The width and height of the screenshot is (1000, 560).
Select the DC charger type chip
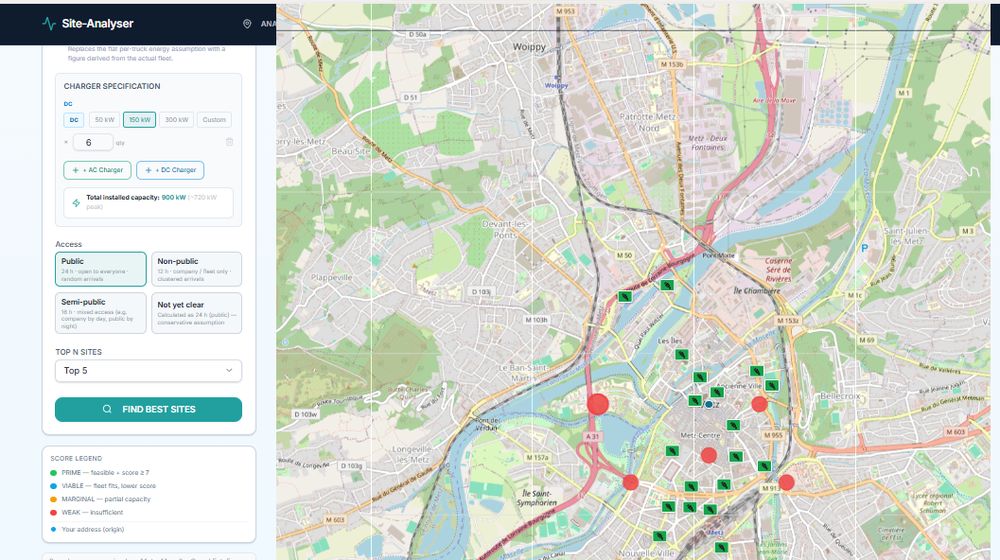74,120
